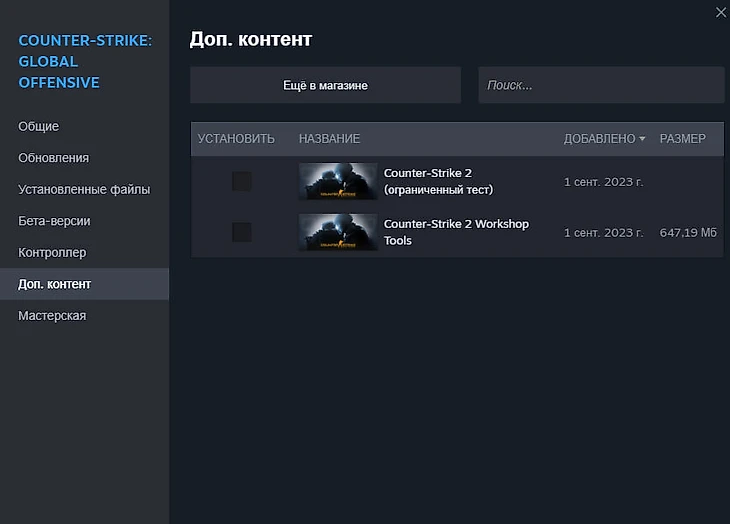The height and width of the screenshot is (524, 730).
Task: Click the Counter-Strike 2 Workshop Tools thumbnail
Action: (338, 232)
